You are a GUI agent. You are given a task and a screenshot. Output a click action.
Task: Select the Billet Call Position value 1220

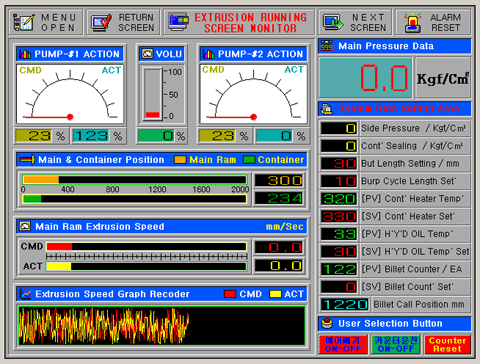(345, 304)
